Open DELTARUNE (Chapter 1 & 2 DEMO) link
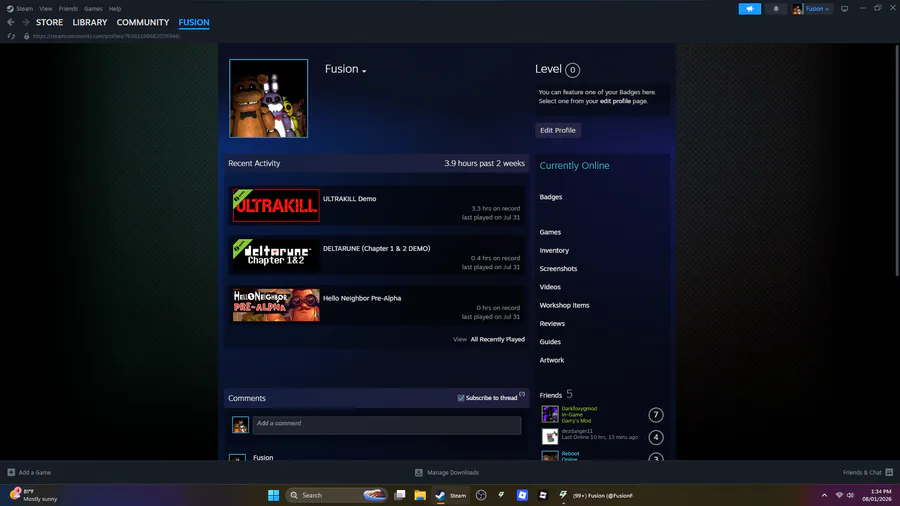Image resolution: width=900 pixels, height=506 pixels. (377, 248)
